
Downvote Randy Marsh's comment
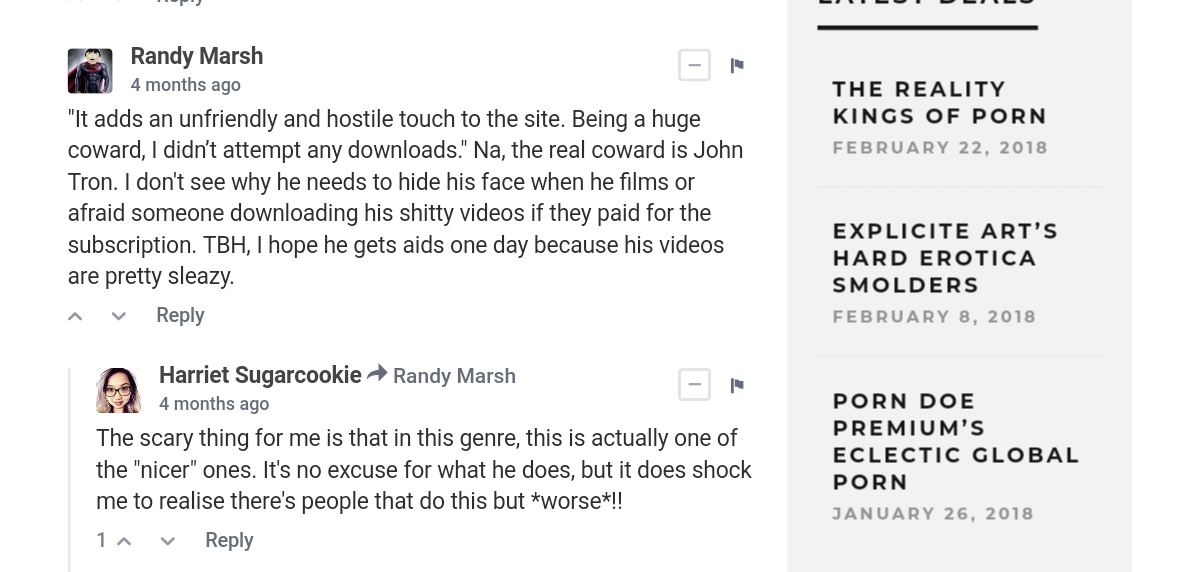click(x=119, y=316)
